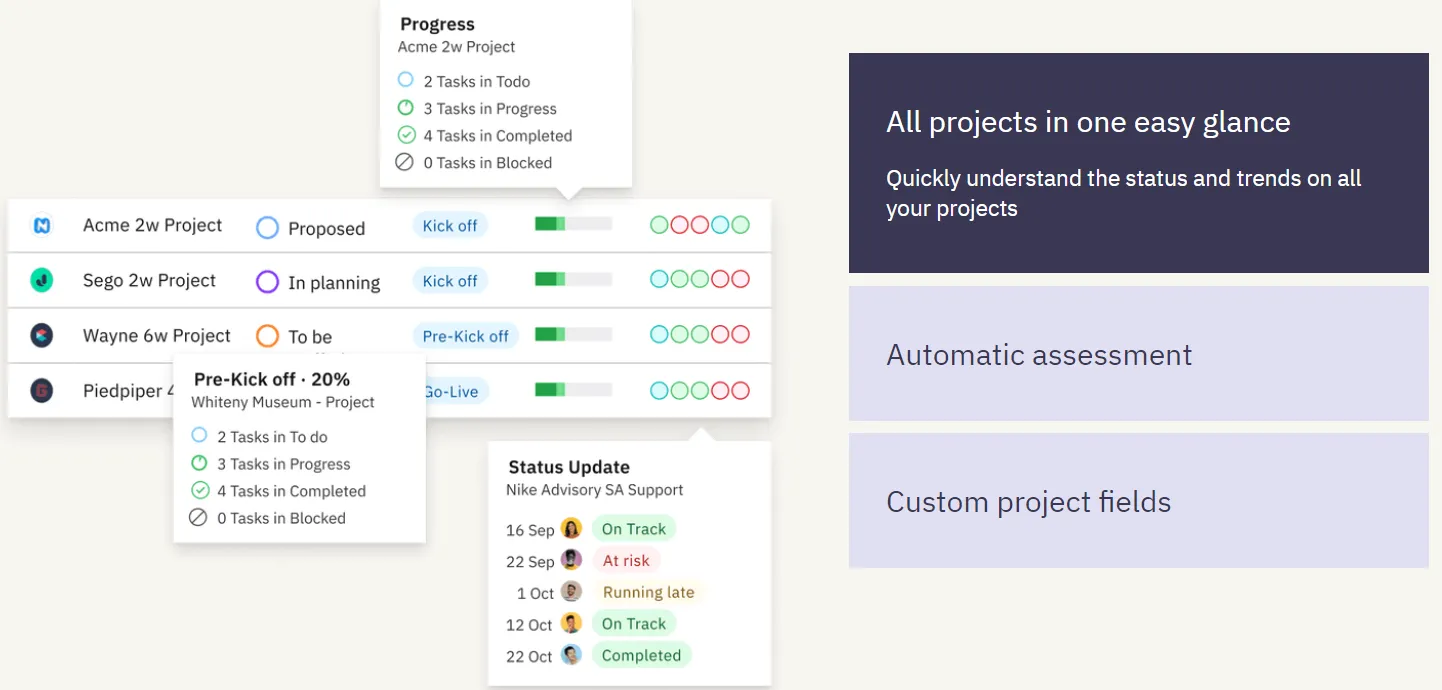Click the last red health circle in Sego row
The height and width of the screenshot is (690, 1442).
coord(742,279)
